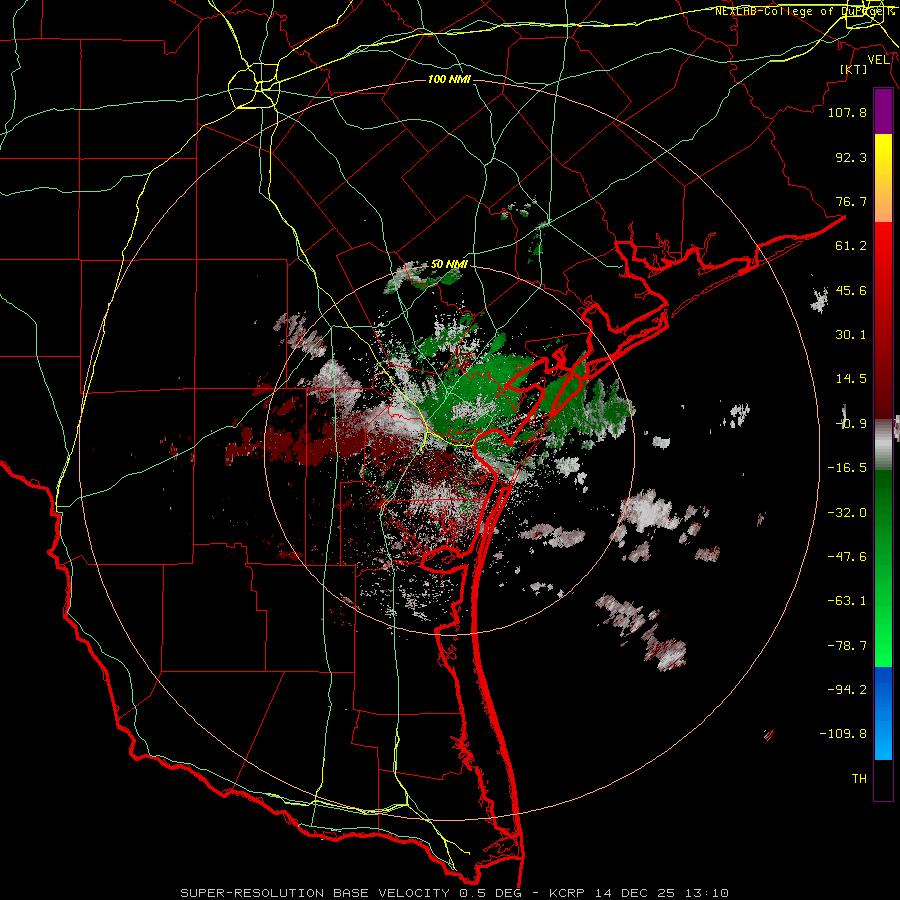Click the gray near-zero segment of the color bar

pos(883,444)
